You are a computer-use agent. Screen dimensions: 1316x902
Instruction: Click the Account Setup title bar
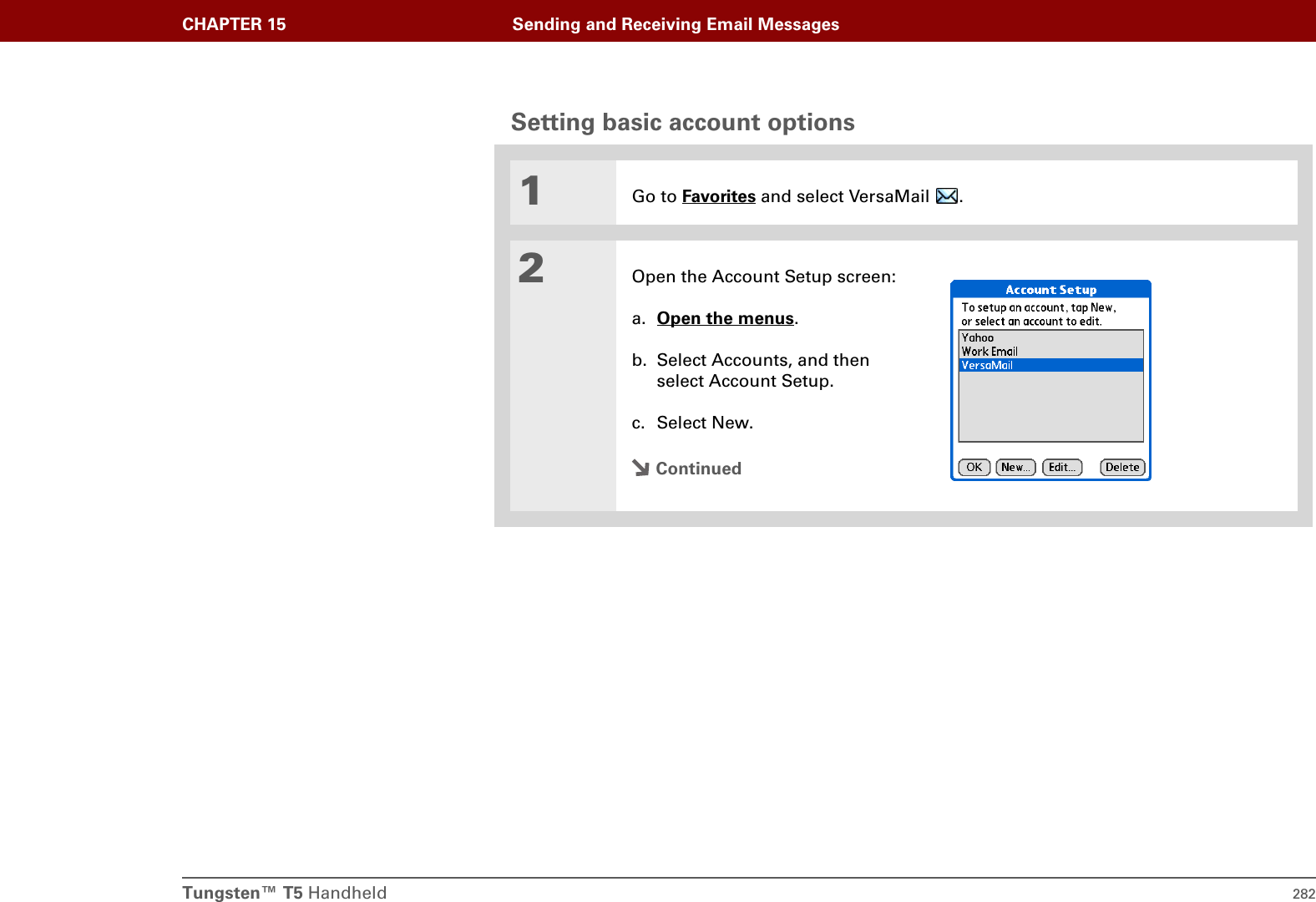[1050, 290]
